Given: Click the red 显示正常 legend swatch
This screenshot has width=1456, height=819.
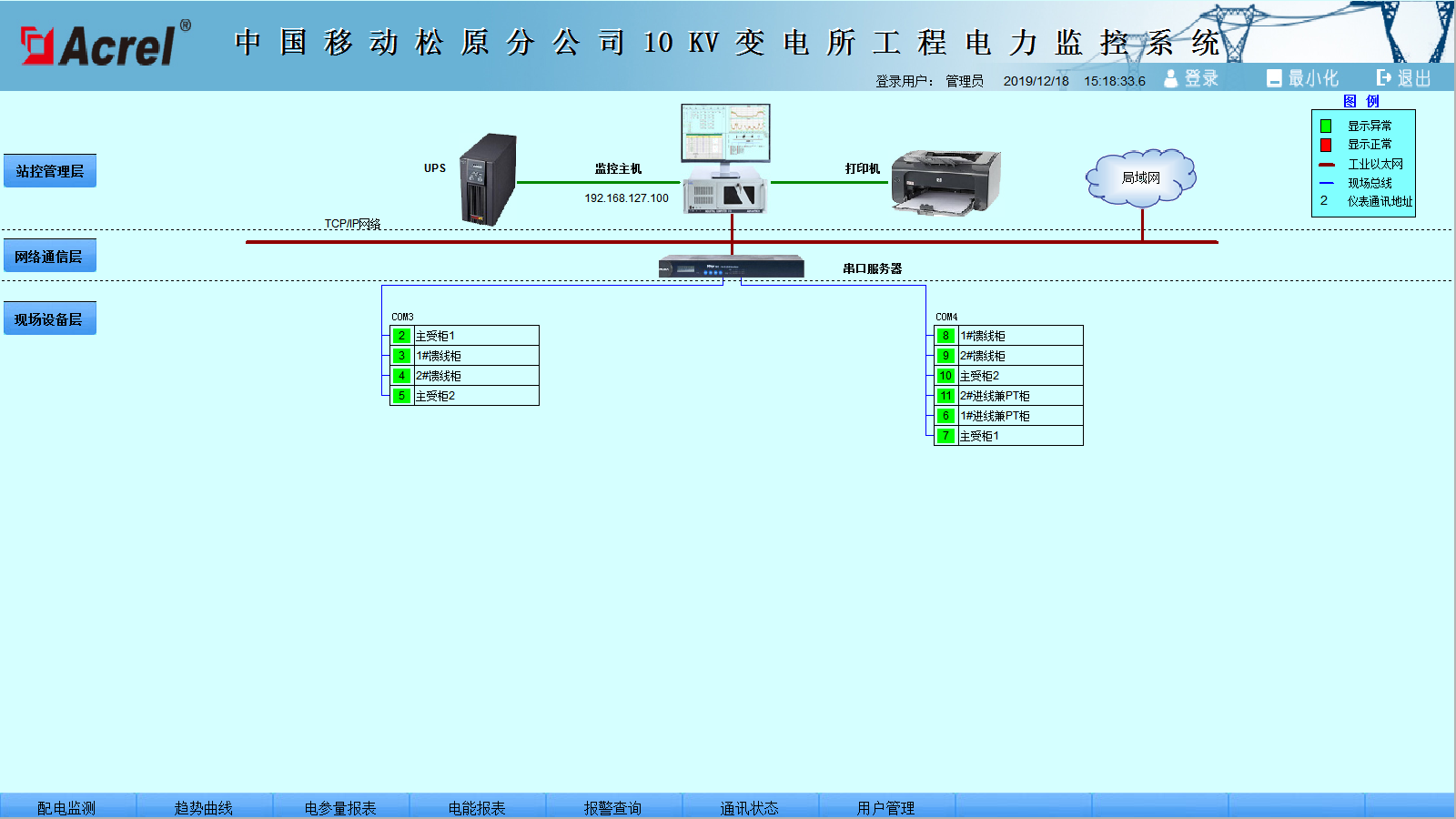Looking at the screenshot, I should pyautogui.click(x=1326, y=145).
